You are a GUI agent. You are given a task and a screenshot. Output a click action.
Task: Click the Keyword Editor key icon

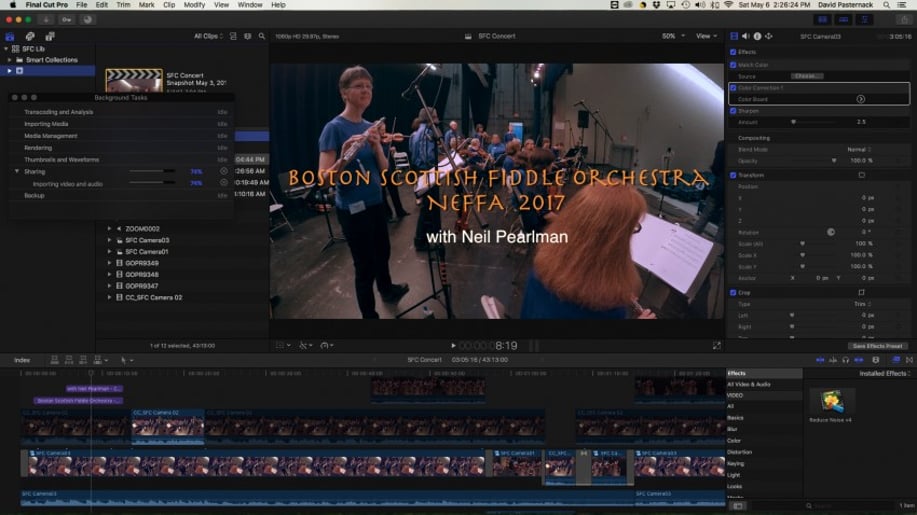pyautogui.click(x=67, y=19)
